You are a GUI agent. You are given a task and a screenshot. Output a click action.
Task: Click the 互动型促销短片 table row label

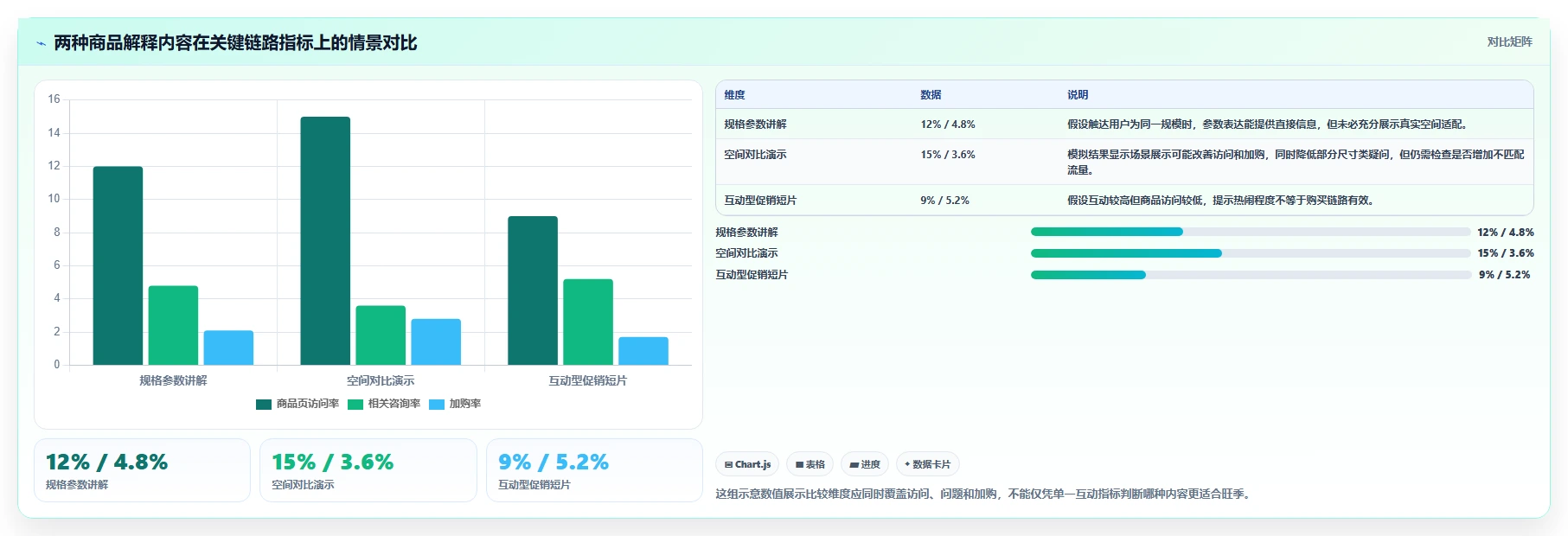click(760, 201)
